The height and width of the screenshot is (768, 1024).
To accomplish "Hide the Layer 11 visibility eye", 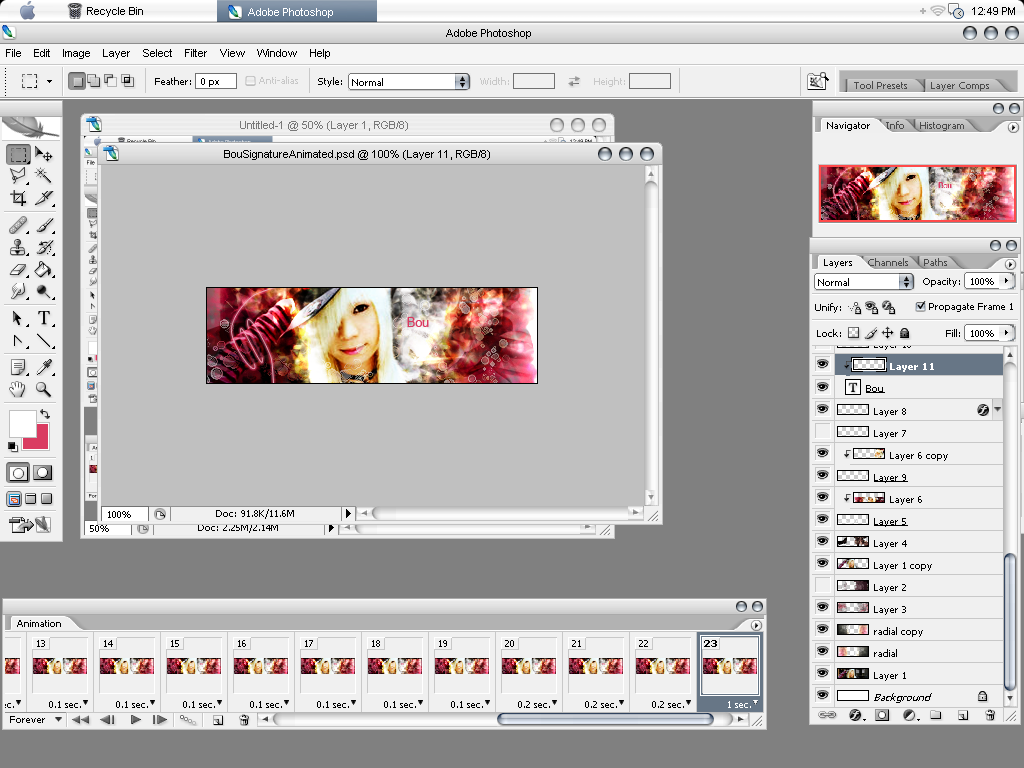I will click(823, 364).
